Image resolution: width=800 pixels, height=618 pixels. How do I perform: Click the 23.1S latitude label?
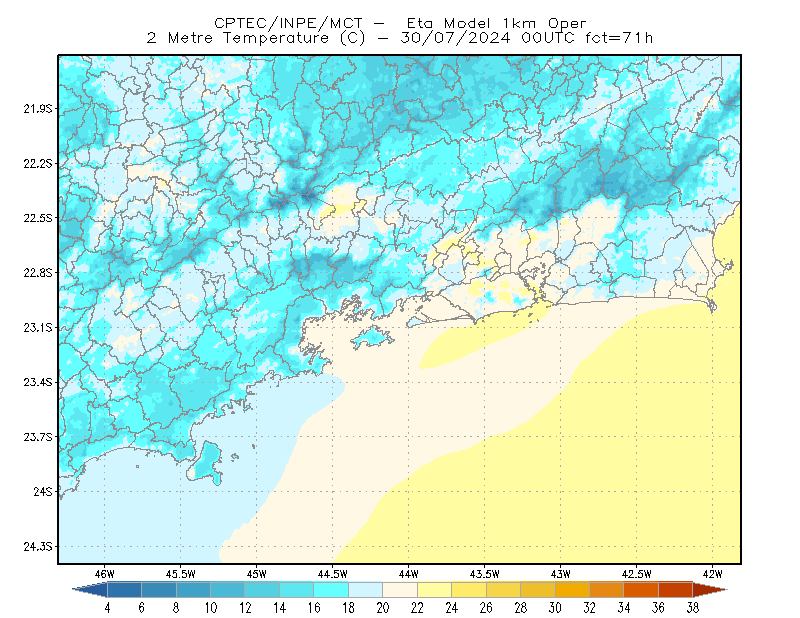pos(37,327)
